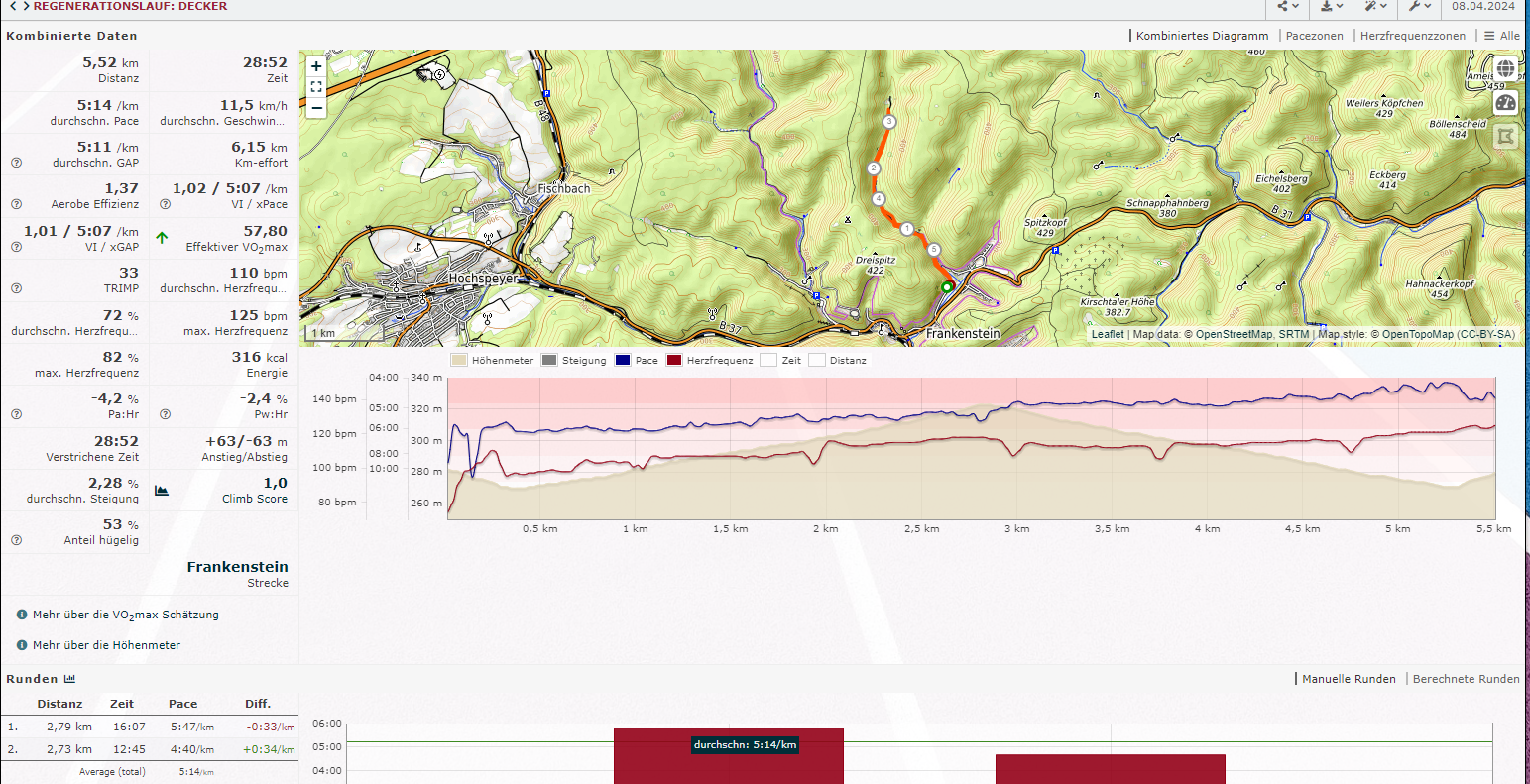Go to the previous activity arrow
The image size is (1530, 784).
(x=13, y=6)
